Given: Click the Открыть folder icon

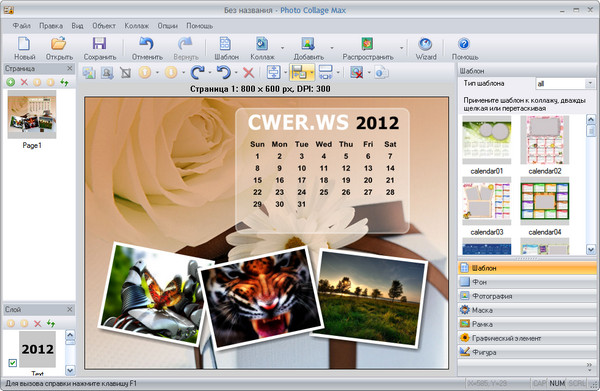Looking at the screenshot, I should pyautogui.click(x=59, y=44).
